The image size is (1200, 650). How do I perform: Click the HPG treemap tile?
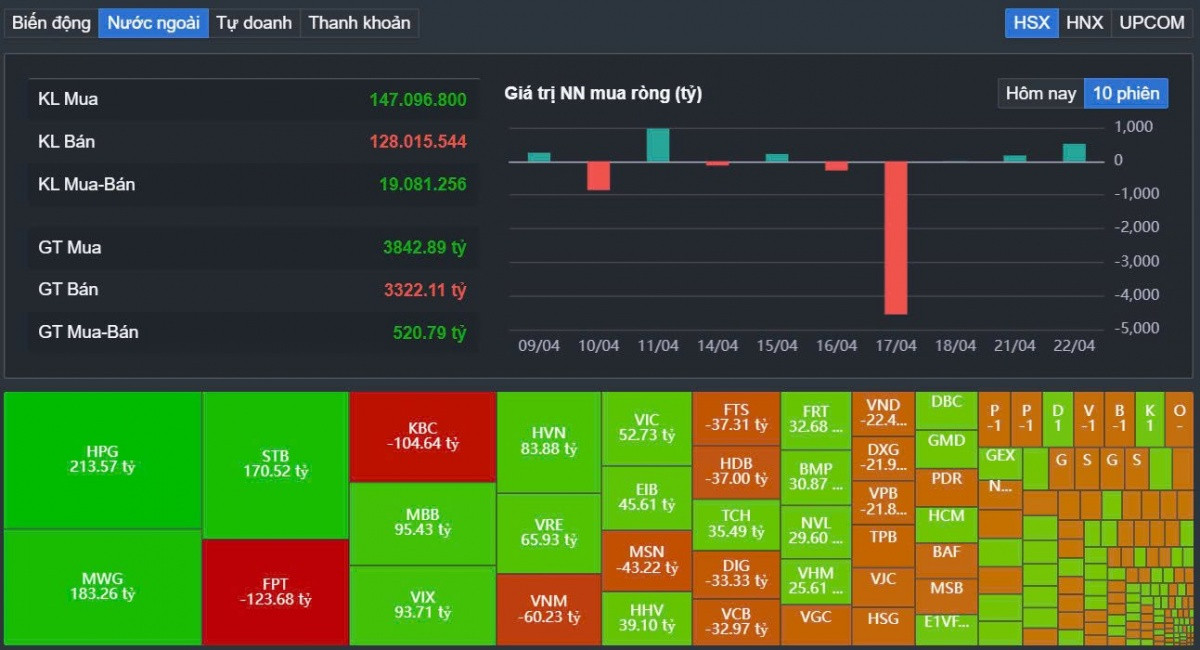tap(103, 459)
